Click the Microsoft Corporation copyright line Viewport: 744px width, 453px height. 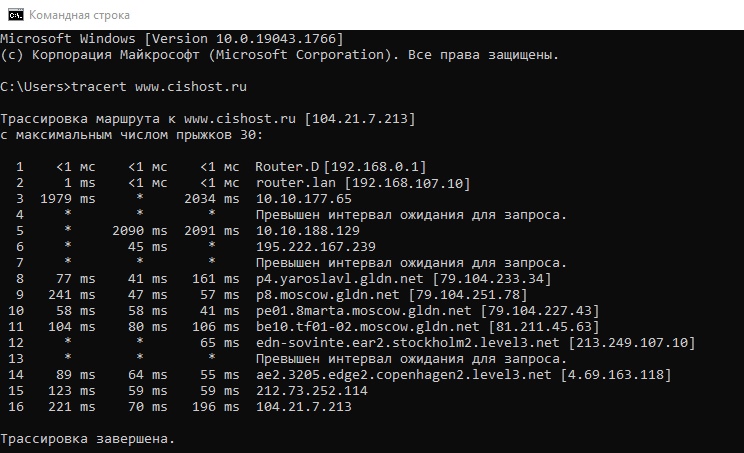coord(279,53)
